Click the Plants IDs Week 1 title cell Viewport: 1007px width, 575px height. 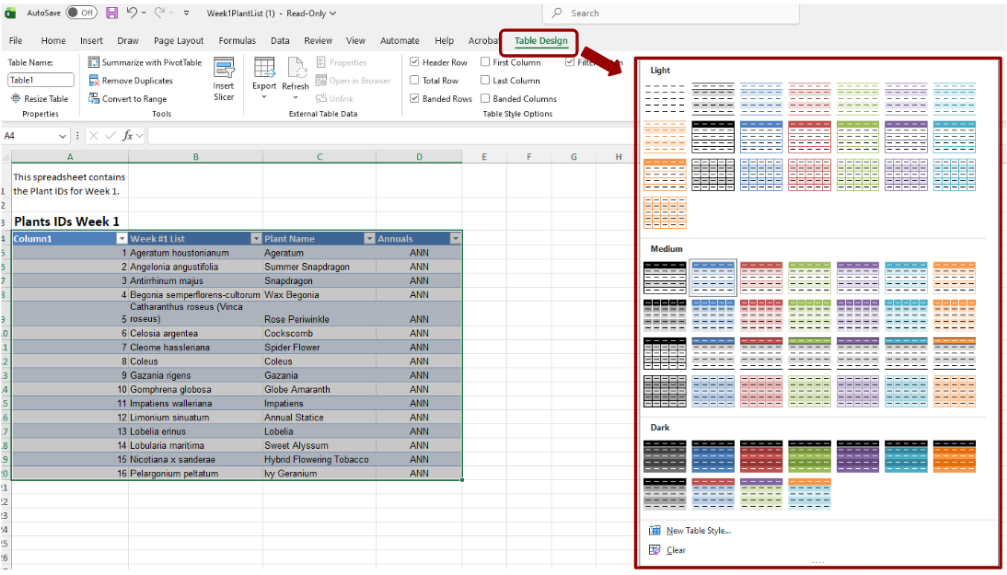tap(69, 221)
